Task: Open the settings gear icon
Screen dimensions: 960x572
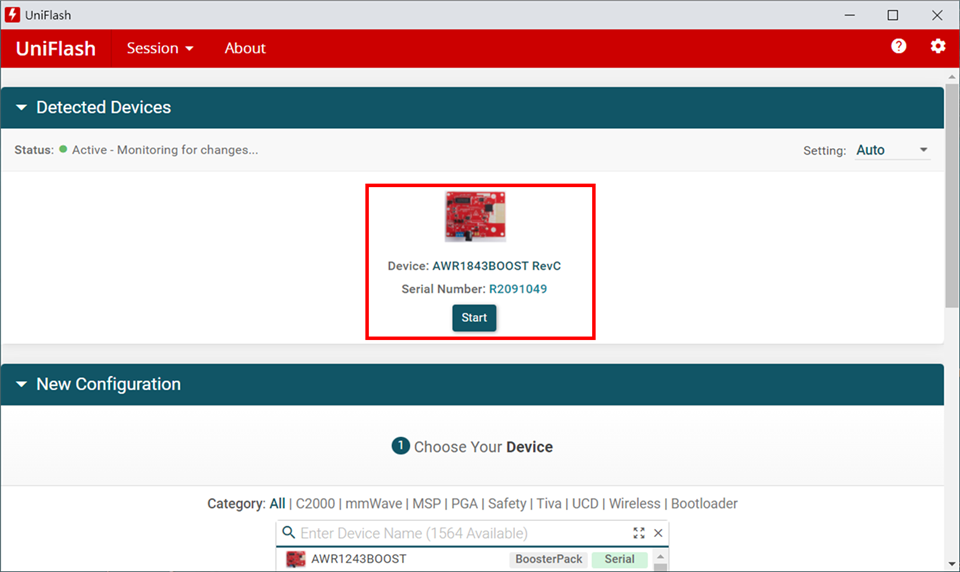Action: [937, 47]
